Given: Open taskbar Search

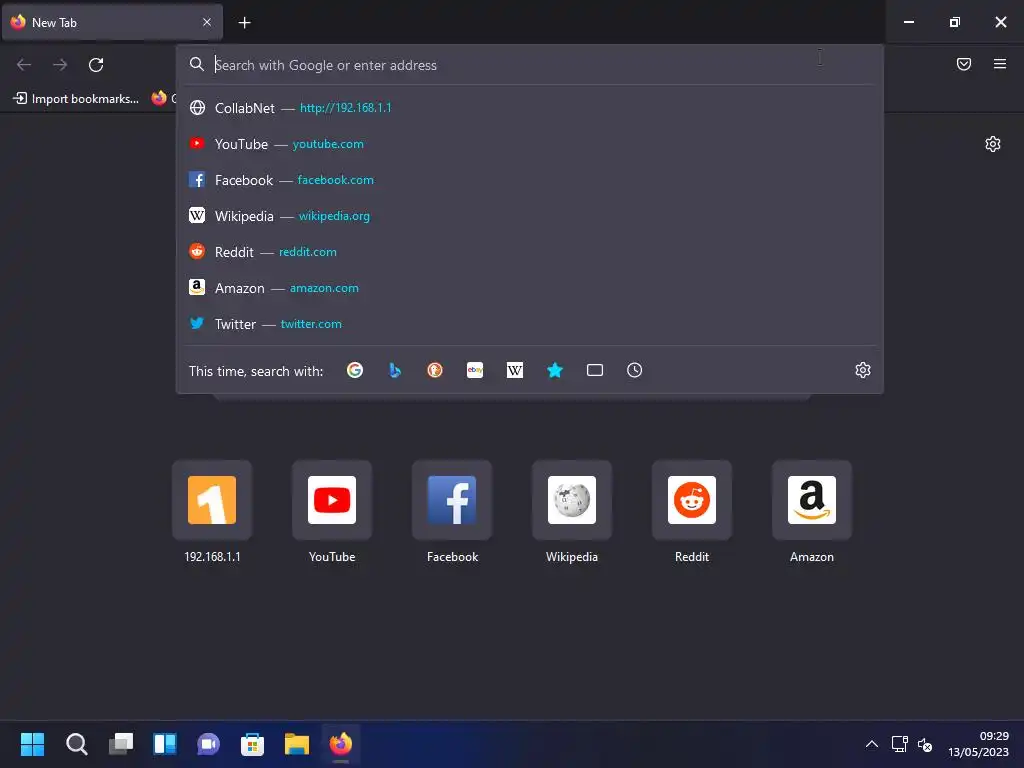Looking at the screenshot, I should tap(76, 744).
